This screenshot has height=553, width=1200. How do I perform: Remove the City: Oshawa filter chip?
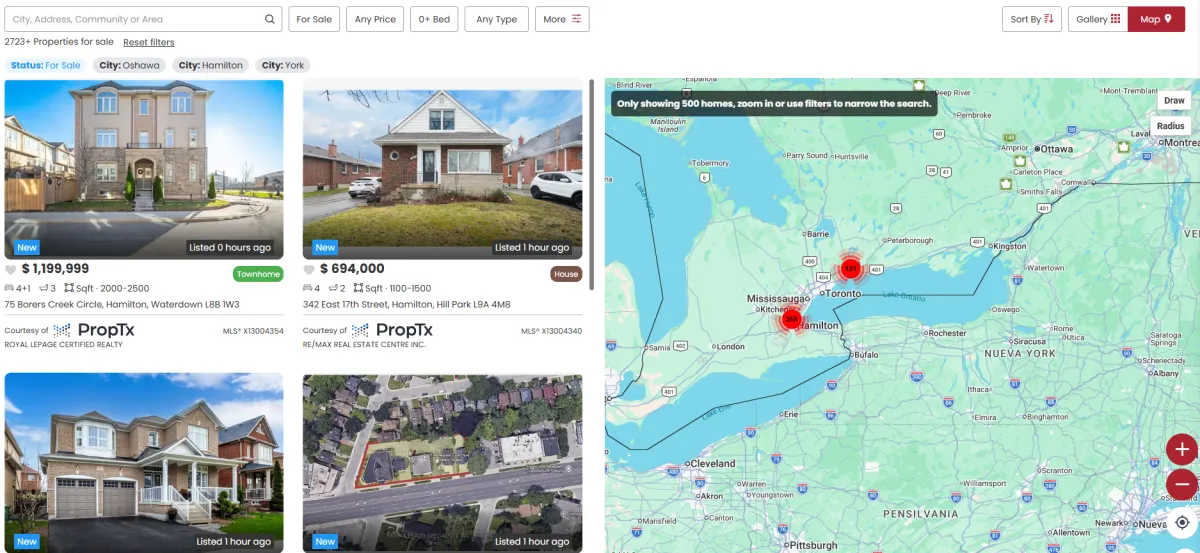(129, 65)
